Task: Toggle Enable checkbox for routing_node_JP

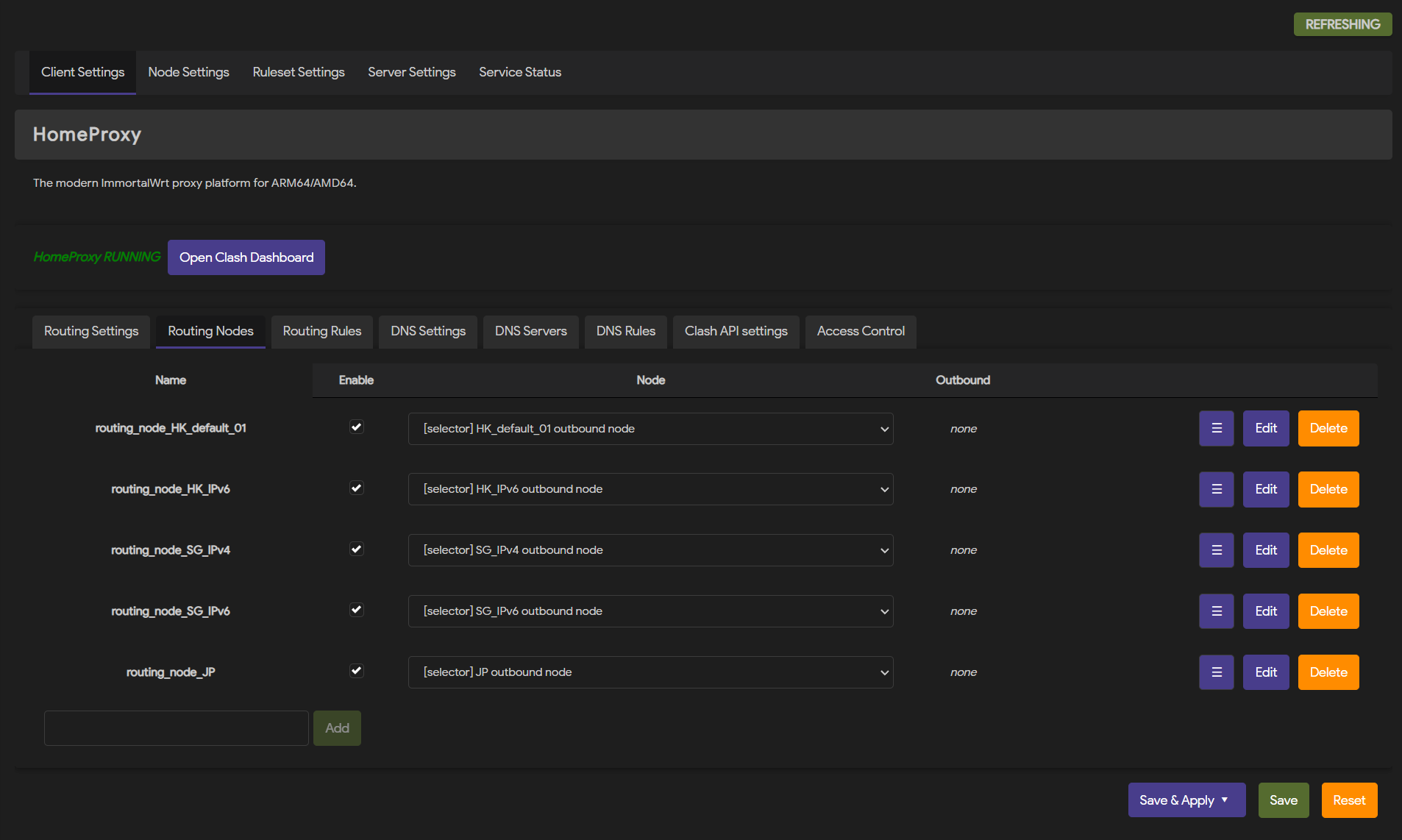Action: 356,672
